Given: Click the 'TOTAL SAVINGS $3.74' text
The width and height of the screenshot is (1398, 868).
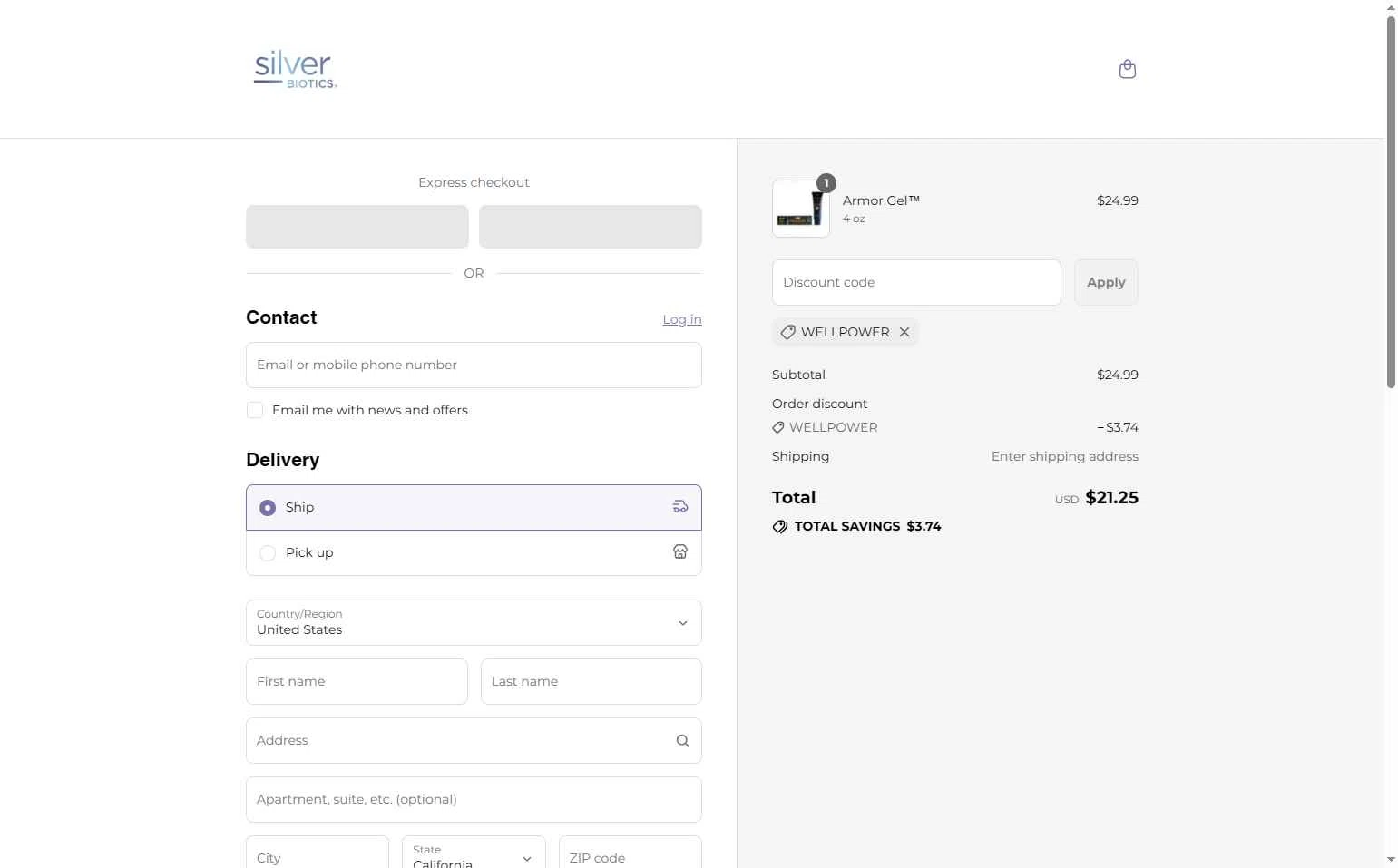Looking at the screenshot, I should 867,526.
